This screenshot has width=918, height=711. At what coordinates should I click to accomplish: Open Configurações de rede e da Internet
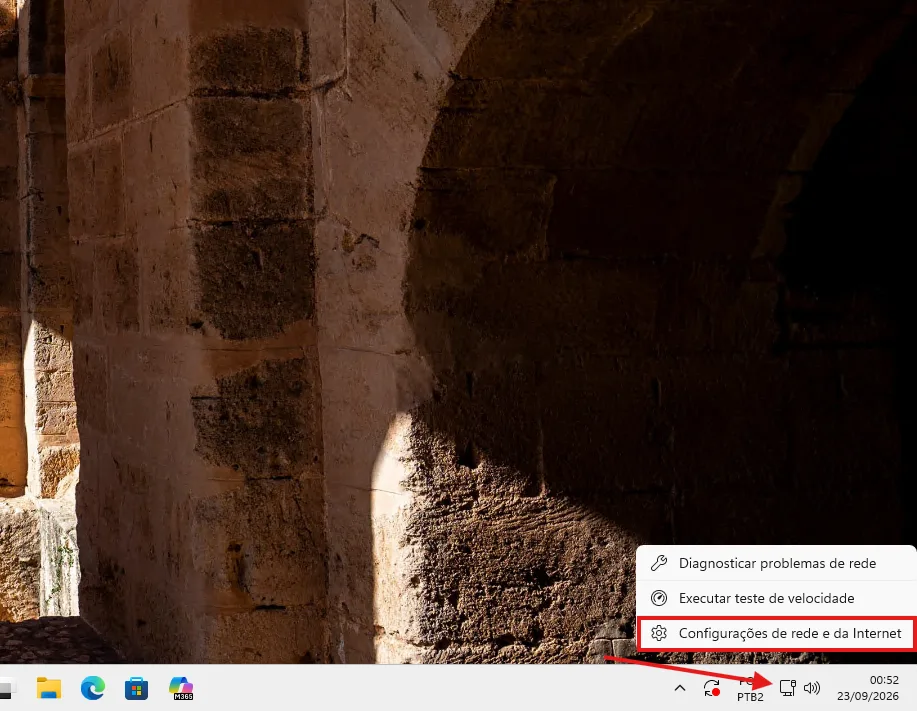(x=776, y=633)
